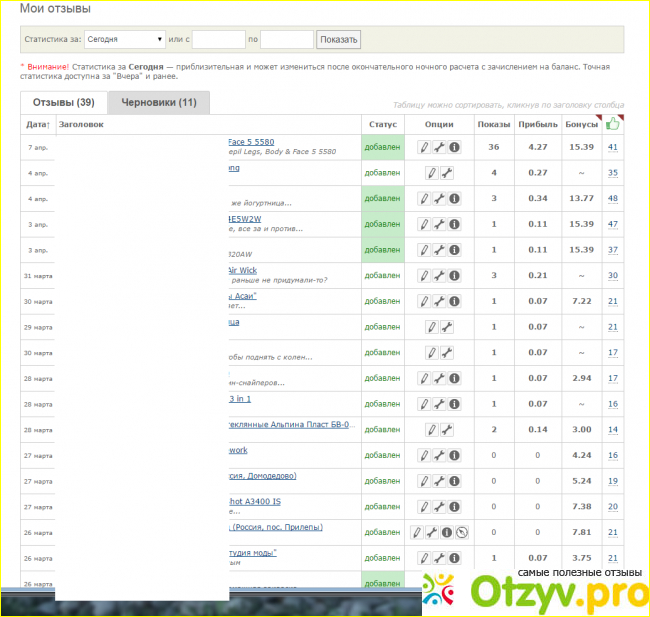Click the info icon in the E5W2W row

[454, 224]
